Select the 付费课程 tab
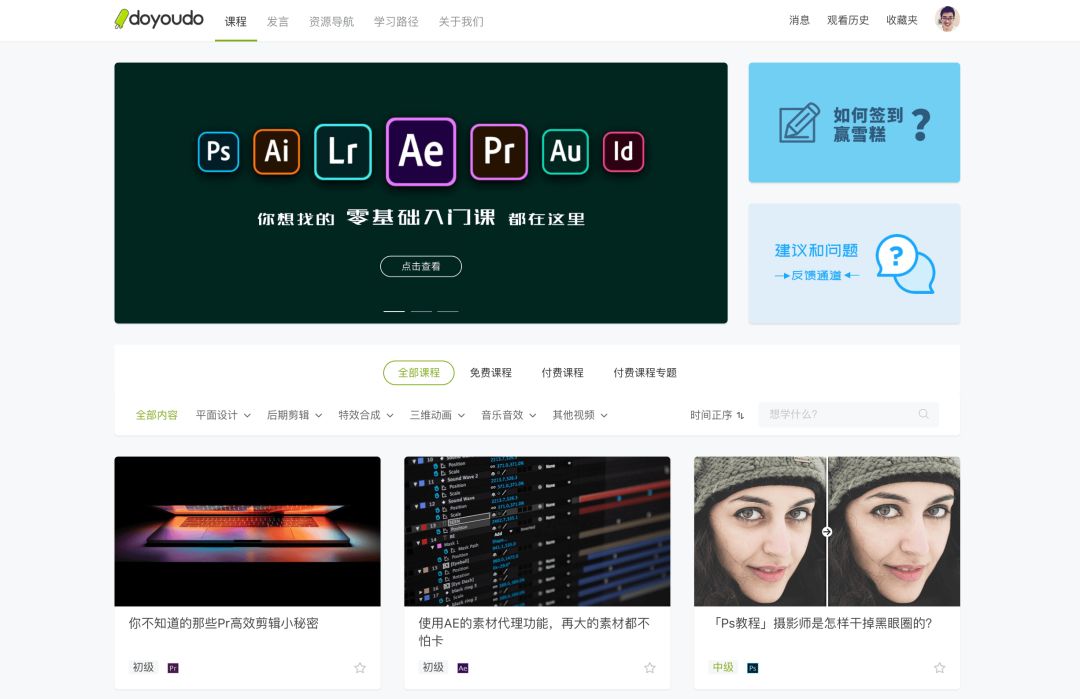 tap(562, 373)
